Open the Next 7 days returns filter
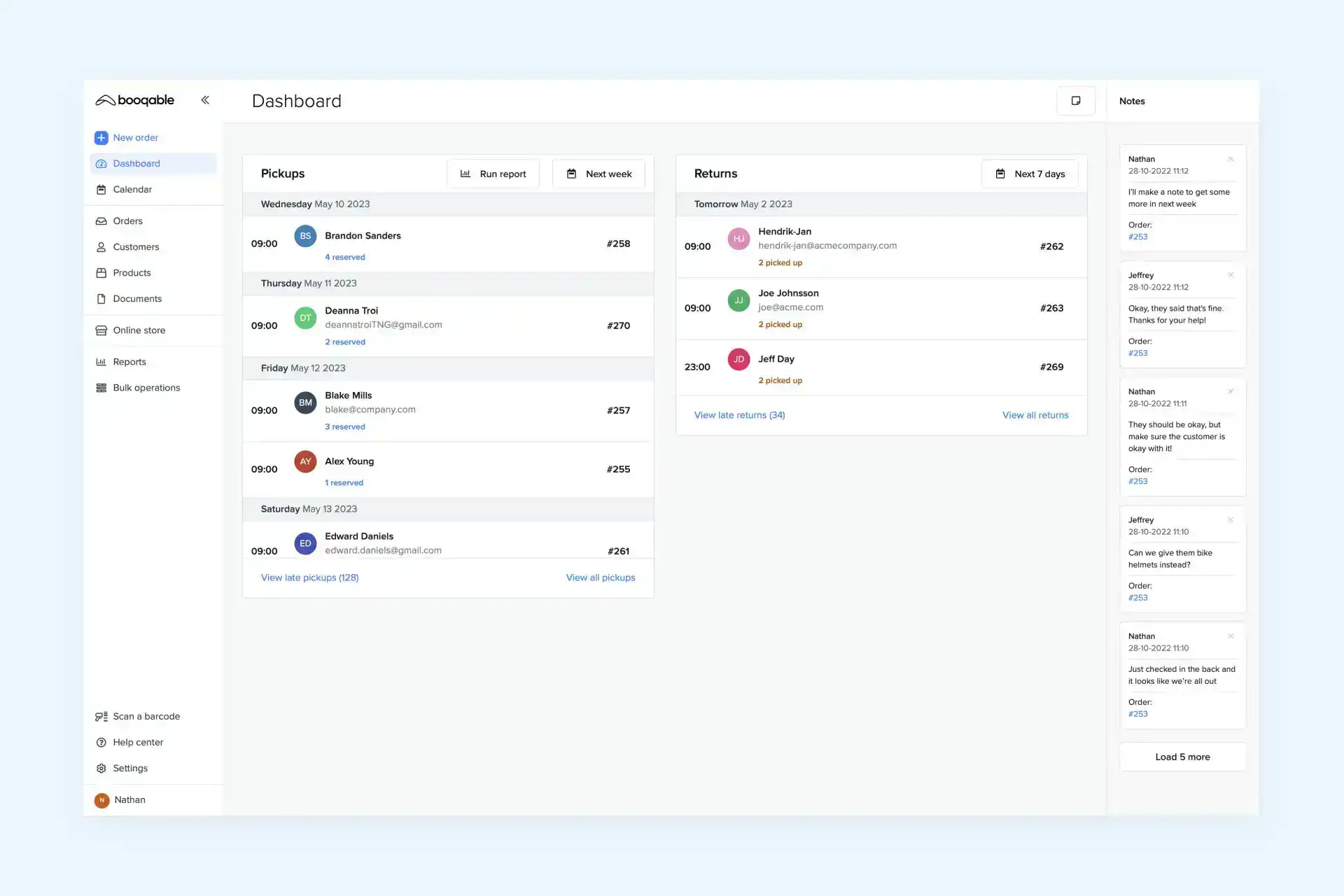Image resolution: width=1344 pixels, height=896 pixels. tap(1030, 174)
